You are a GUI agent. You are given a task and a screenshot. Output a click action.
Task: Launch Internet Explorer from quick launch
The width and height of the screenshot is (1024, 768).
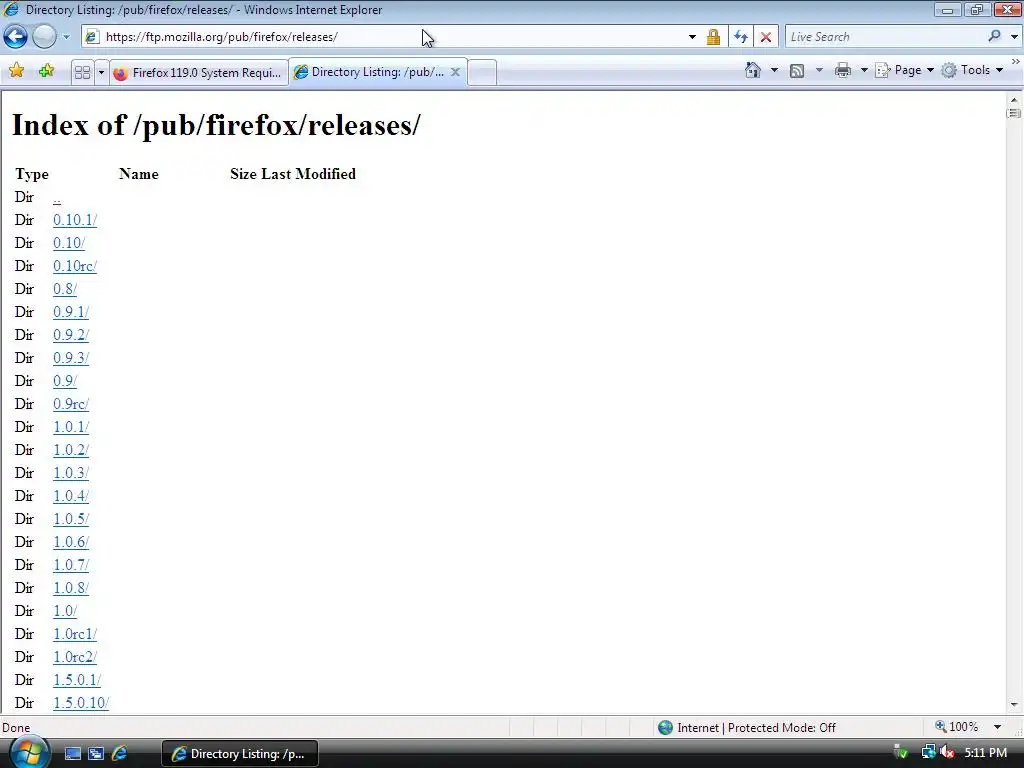[x=120, y=754]
